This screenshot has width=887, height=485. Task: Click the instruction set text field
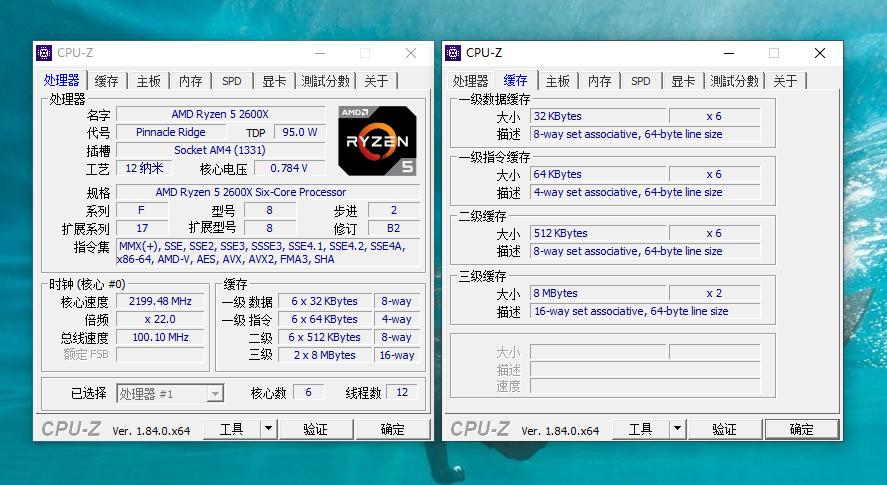[268, 252]
